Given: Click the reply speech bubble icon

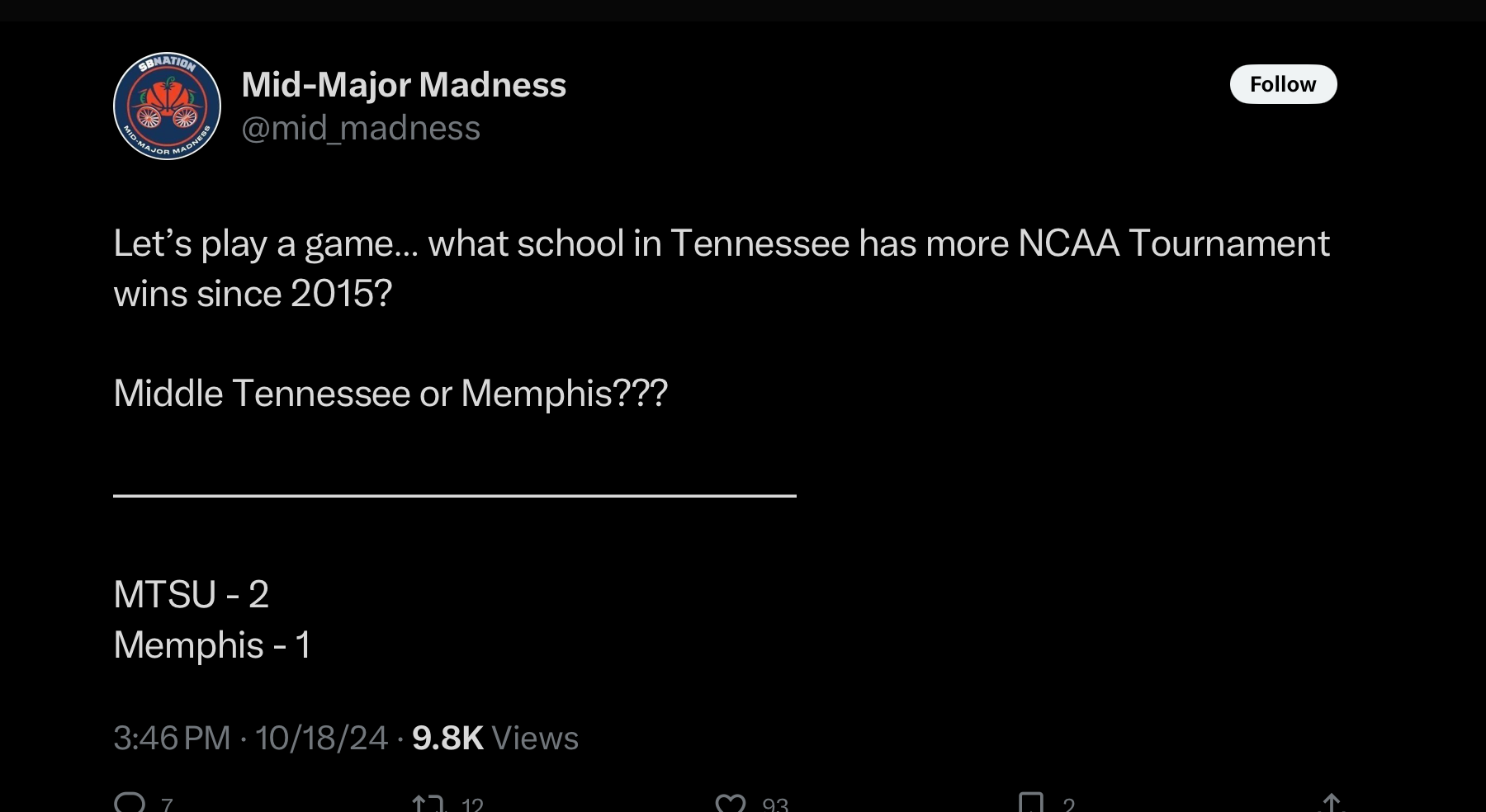Looking at the screenshot, I should click(x=130, y=803).
